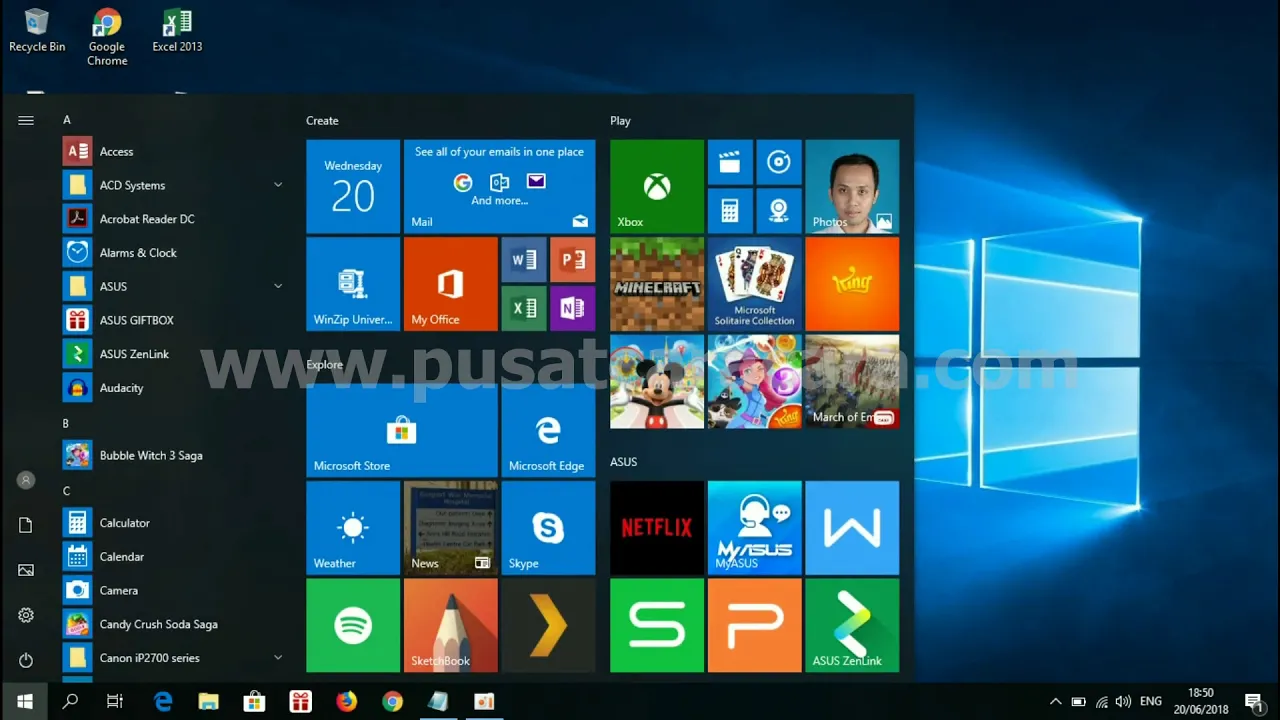Open Bubble Witch 3 Saga list entry
Viewport: 1280px width, 720px height.
(174, 455)
